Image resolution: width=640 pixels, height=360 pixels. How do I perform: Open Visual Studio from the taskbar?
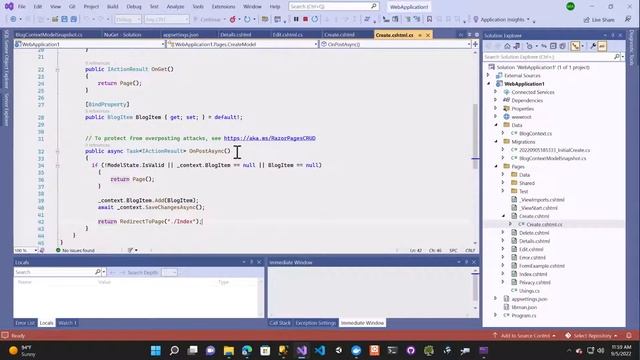pyautogui.click(x=302, y=350)
